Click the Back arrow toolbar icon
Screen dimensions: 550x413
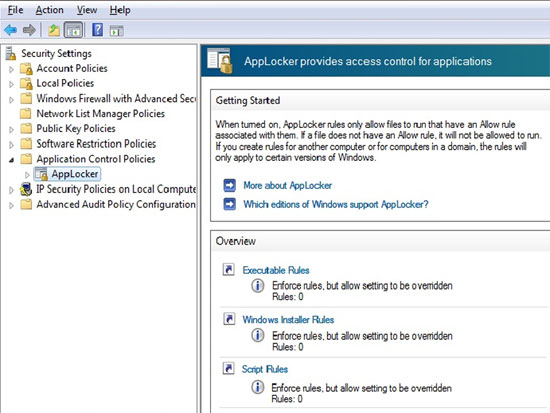11,30
